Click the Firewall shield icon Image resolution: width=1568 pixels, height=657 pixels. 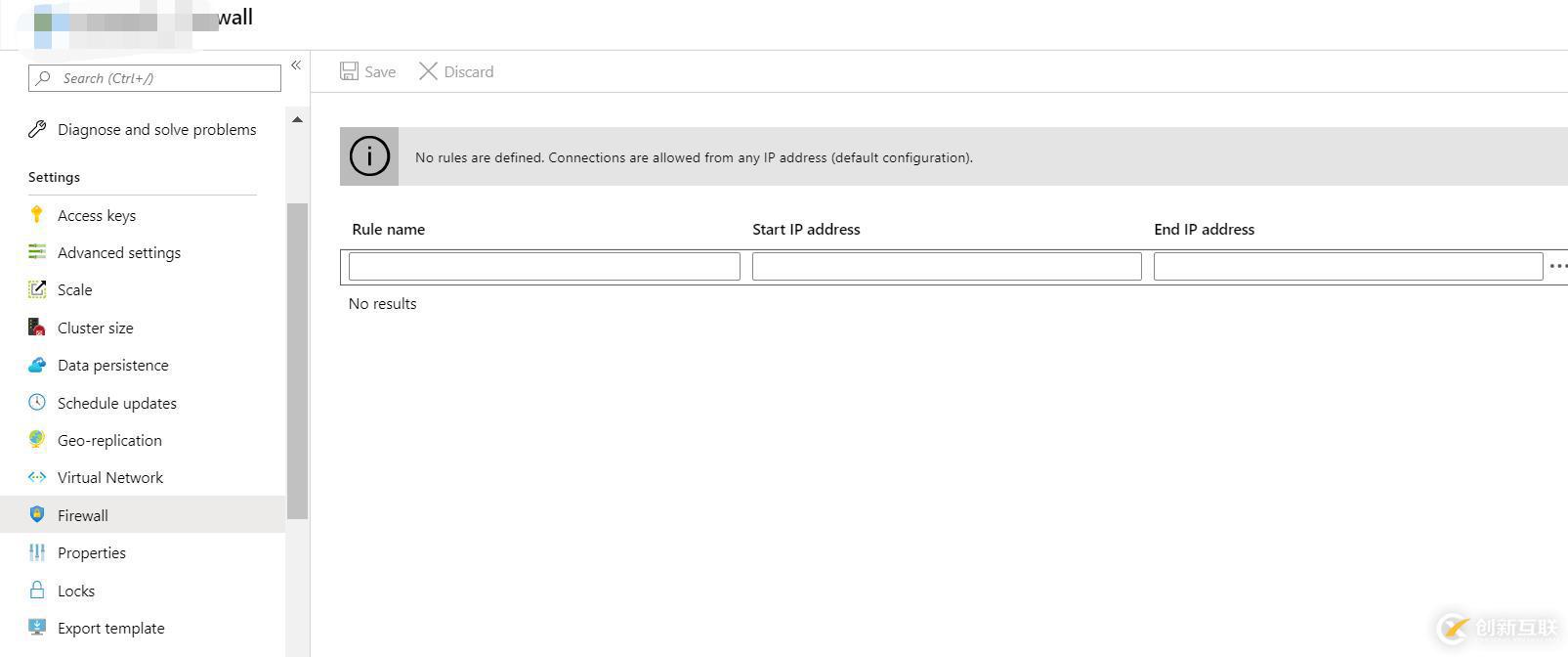coord(36,515)
